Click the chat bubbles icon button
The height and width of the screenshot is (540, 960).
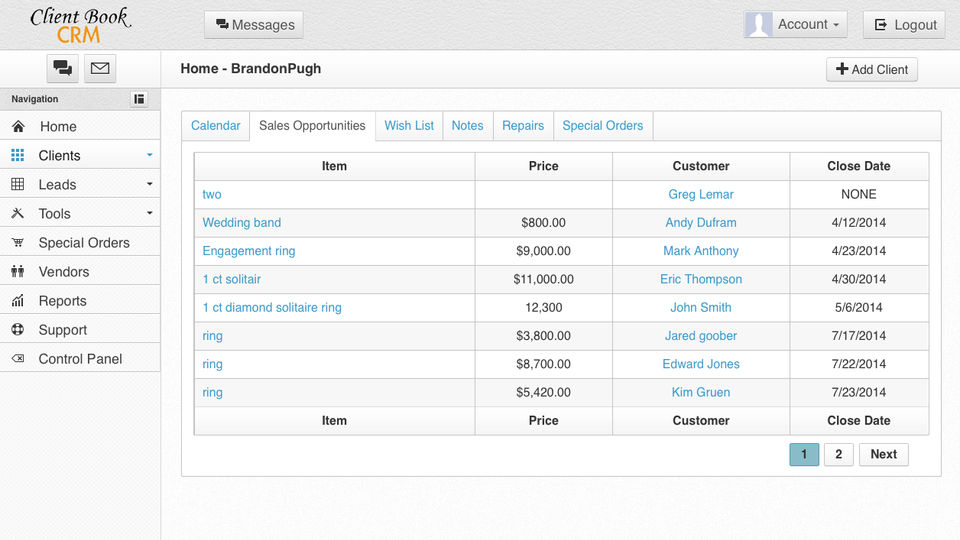point(63,68)
